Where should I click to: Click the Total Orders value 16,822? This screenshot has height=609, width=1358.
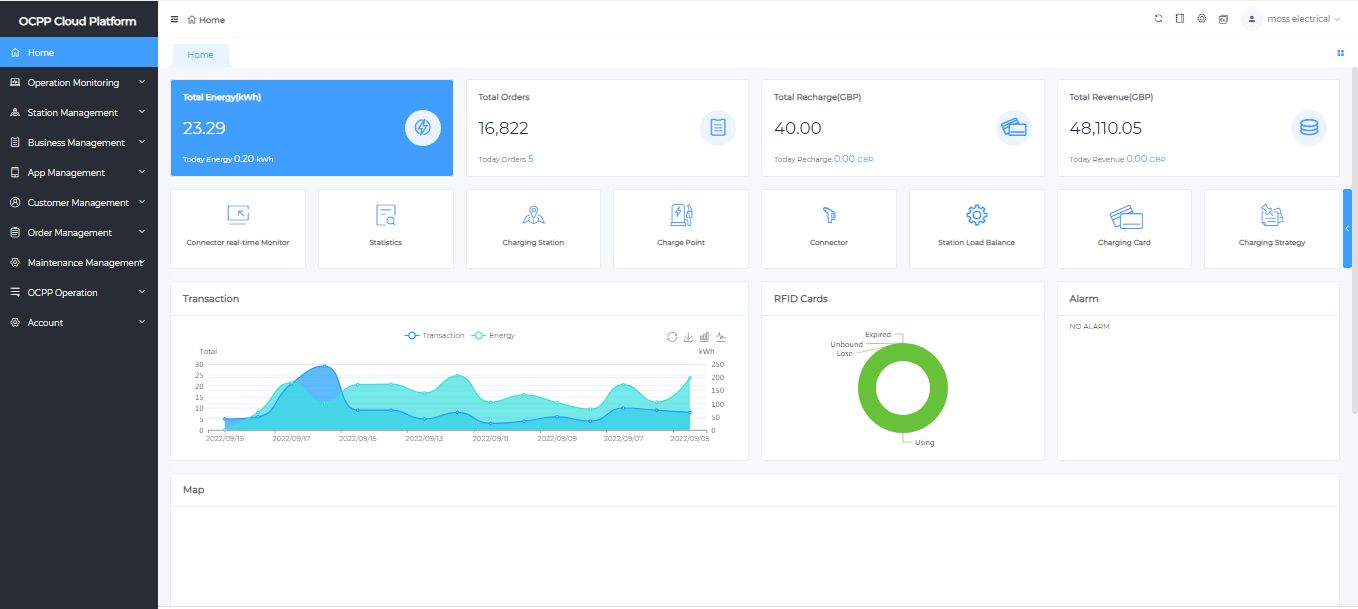coord(503,128)
